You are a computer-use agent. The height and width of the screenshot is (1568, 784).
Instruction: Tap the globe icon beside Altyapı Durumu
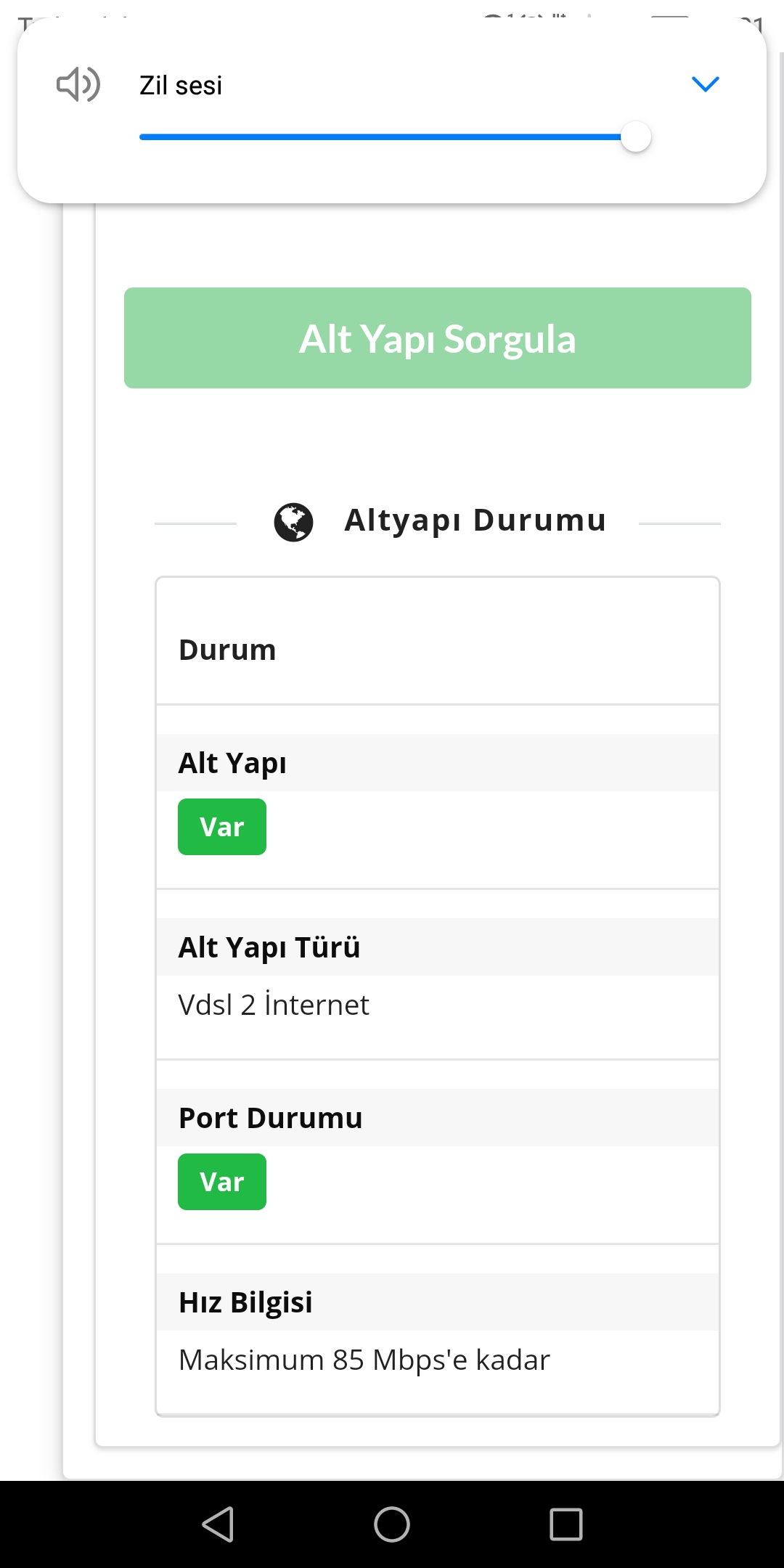click(x=293, y=522)
